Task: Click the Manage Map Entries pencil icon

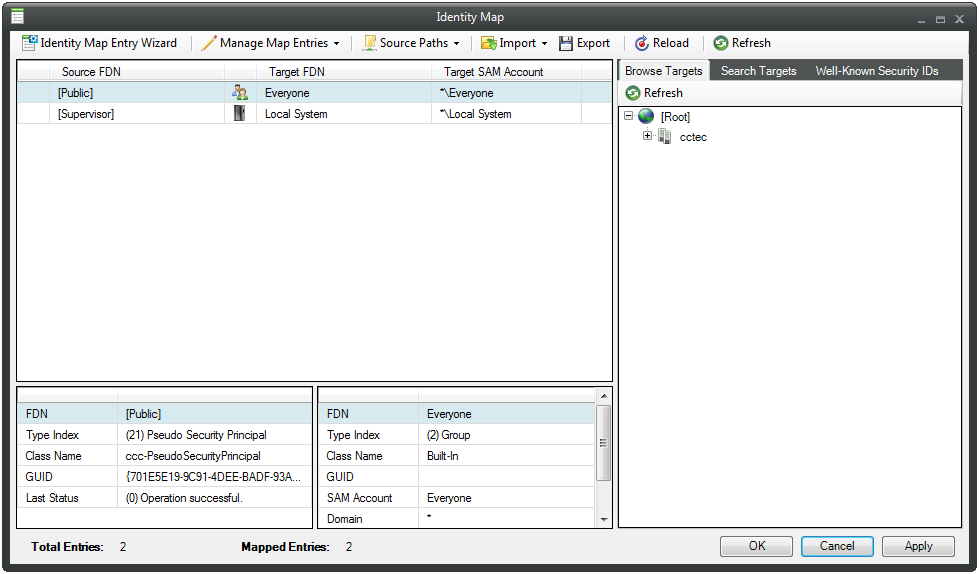Action: [209, 43]
